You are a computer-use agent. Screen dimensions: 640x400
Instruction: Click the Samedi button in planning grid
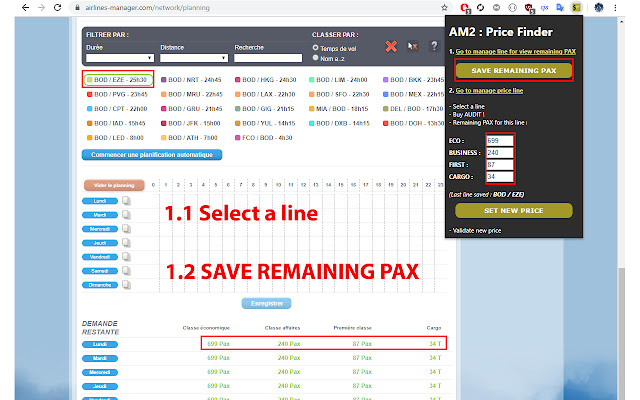tap(100, 271)
